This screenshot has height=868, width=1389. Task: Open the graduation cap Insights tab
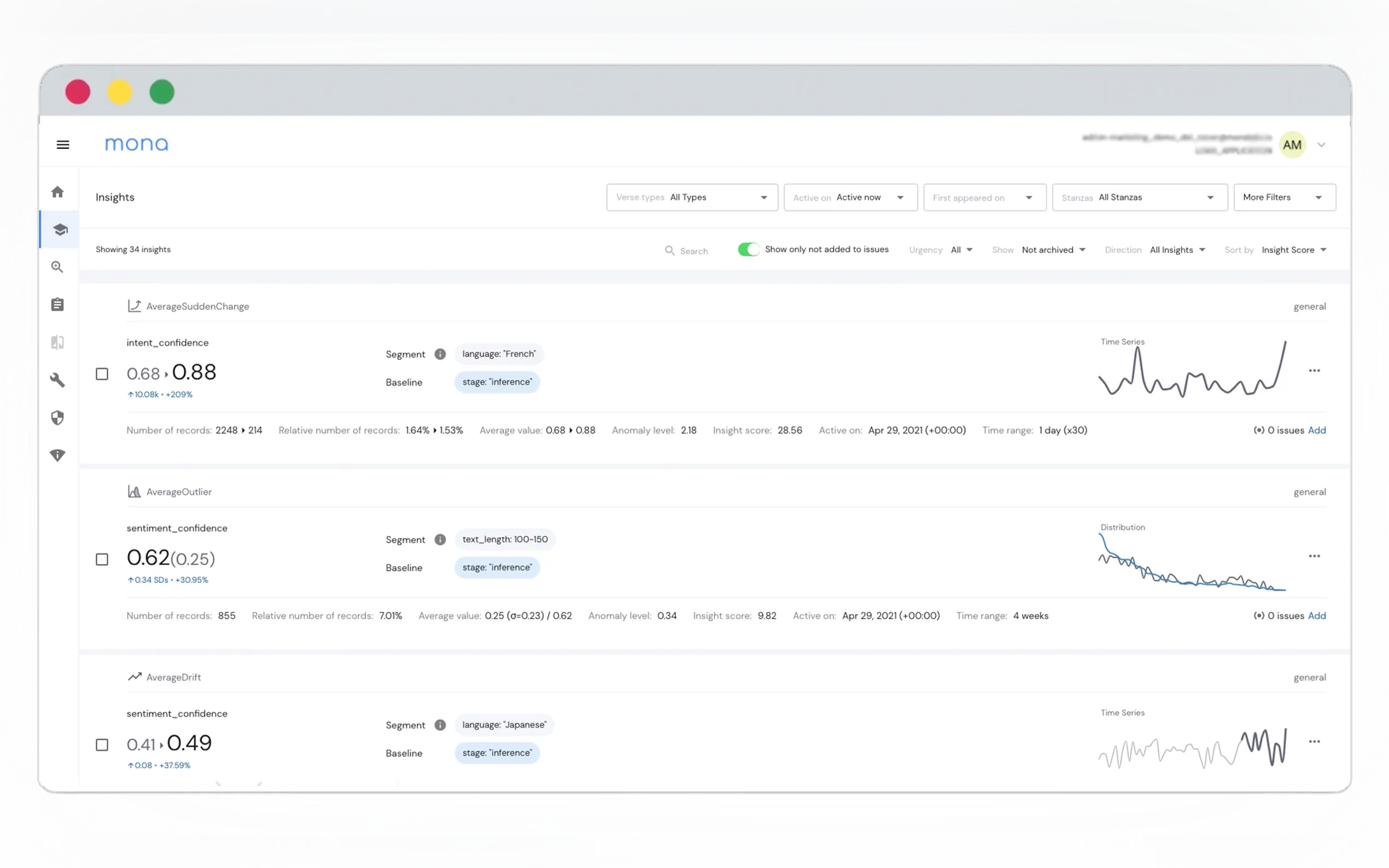tap(60, 230)
